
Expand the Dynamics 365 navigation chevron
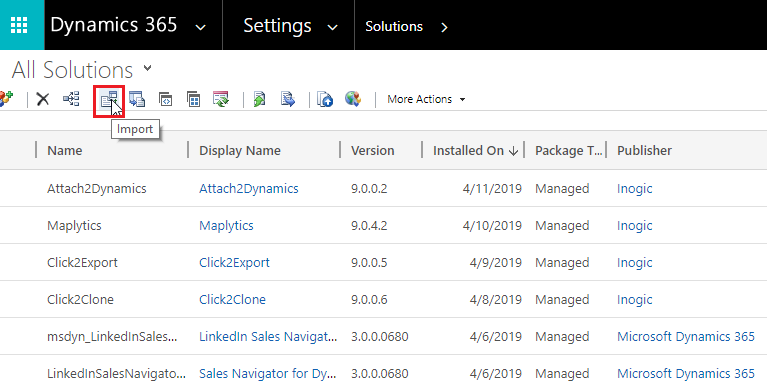click(x=201, y=27)
